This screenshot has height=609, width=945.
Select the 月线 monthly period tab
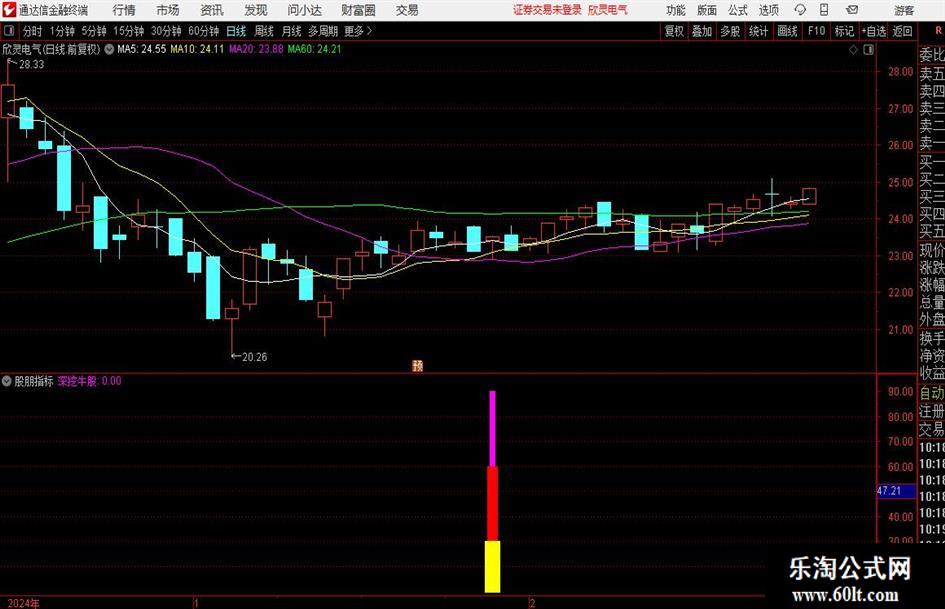pos(292,31)
